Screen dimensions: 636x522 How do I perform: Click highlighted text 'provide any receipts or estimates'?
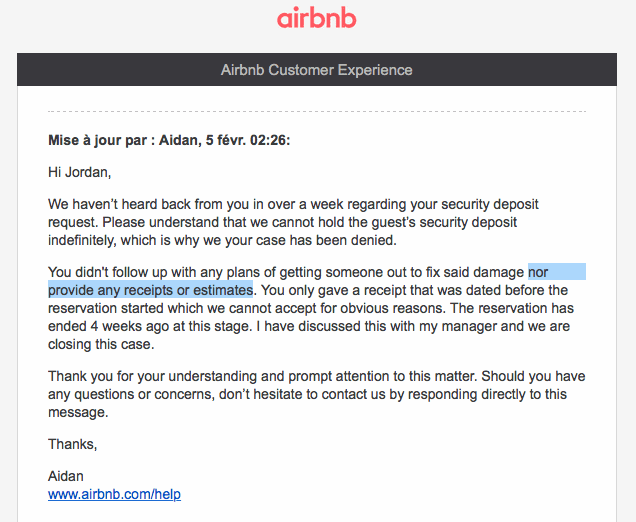[x=150, y=290]
